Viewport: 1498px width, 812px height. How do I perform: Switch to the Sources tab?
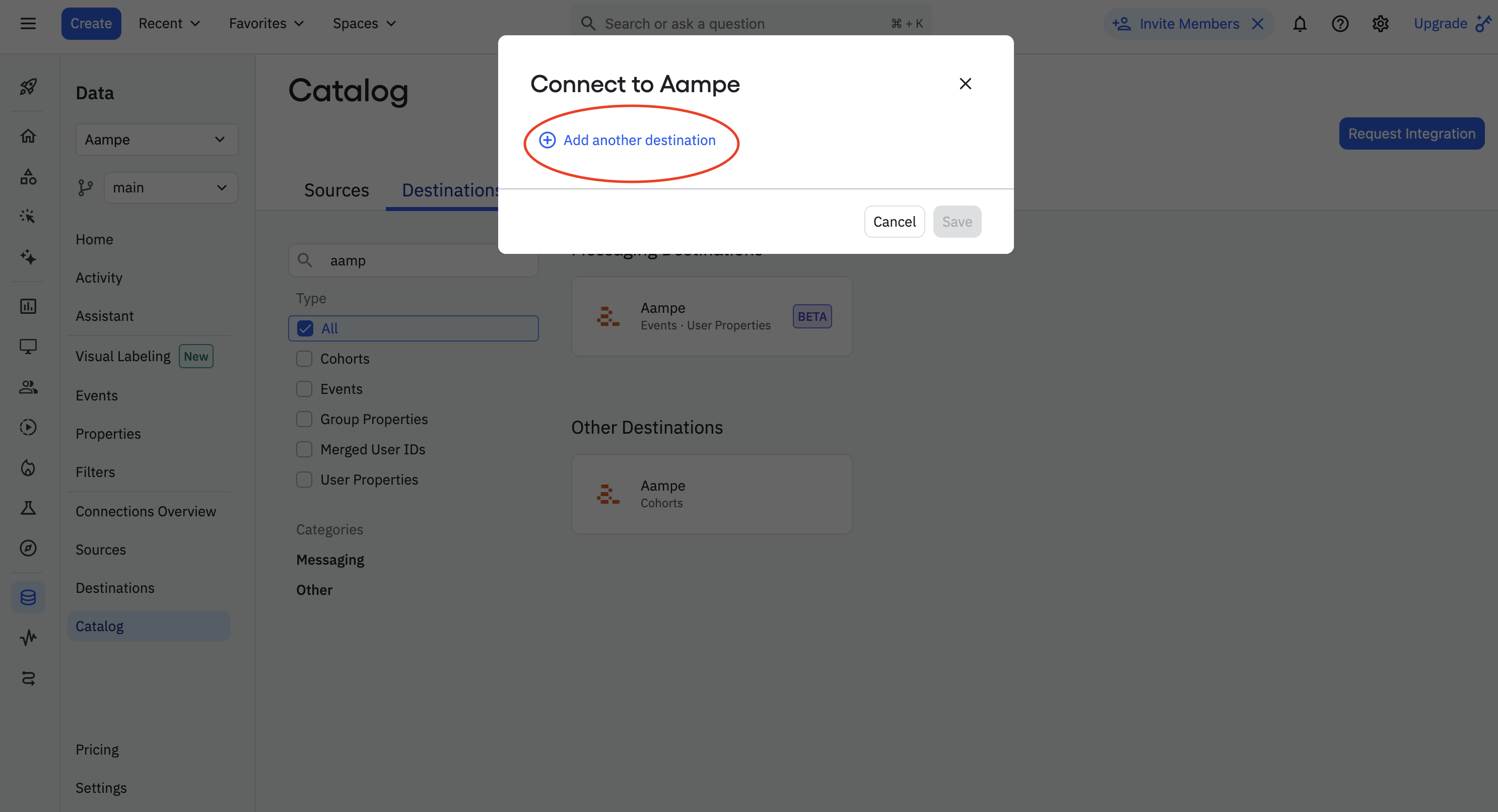pos(336,190)
